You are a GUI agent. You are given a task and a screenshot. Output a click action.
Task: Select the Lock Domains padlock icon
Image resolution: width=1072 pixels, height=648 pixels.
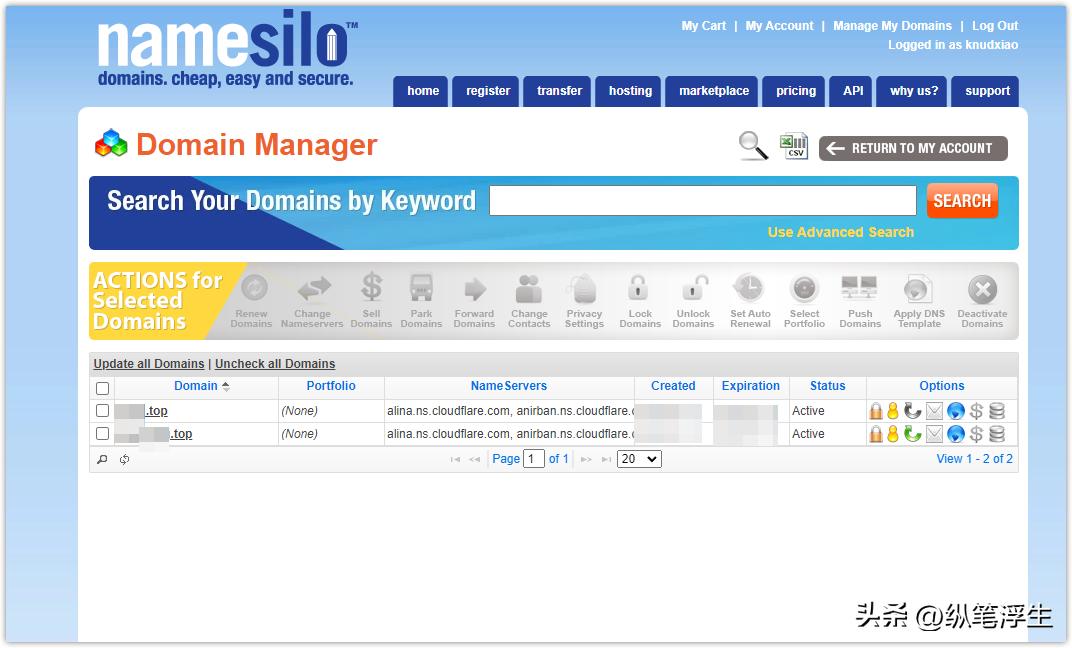(639, 288)
